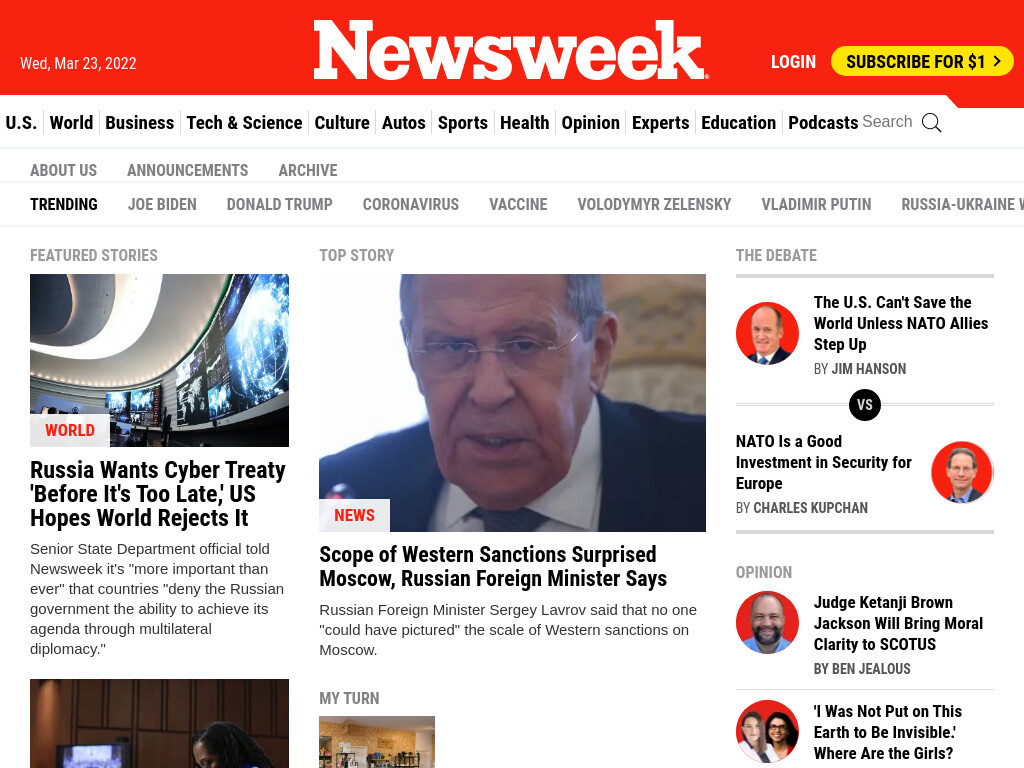The width and height of the screenshot is (1024, 768).
Task: Read the Western Sanctions headline story
Action: click(493, 566)
